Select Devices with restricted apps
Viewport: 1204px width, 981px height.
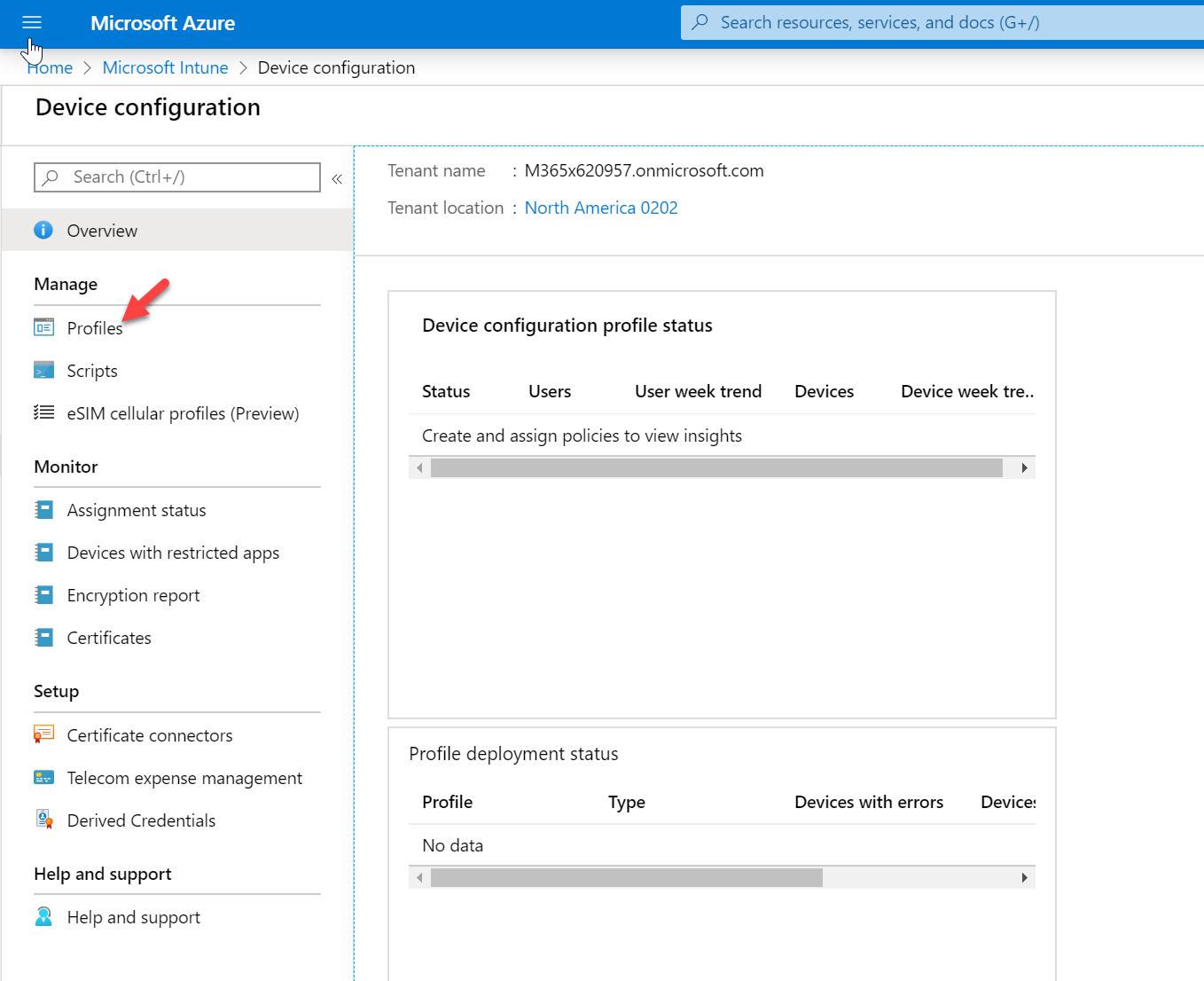pyautogui.click(x=173, y=553)
